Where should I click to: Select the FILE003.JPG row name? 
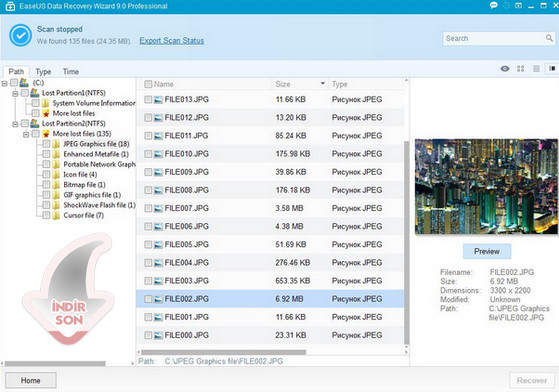pyautogui.click(x=186, y=281)
